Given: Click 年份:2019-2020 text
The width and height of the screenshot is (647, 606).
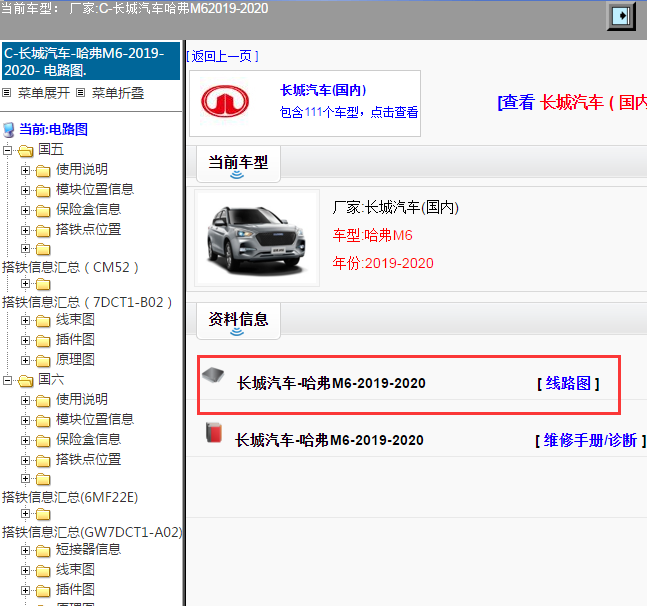Looking at the screenshot, I should tap(383, 263).
